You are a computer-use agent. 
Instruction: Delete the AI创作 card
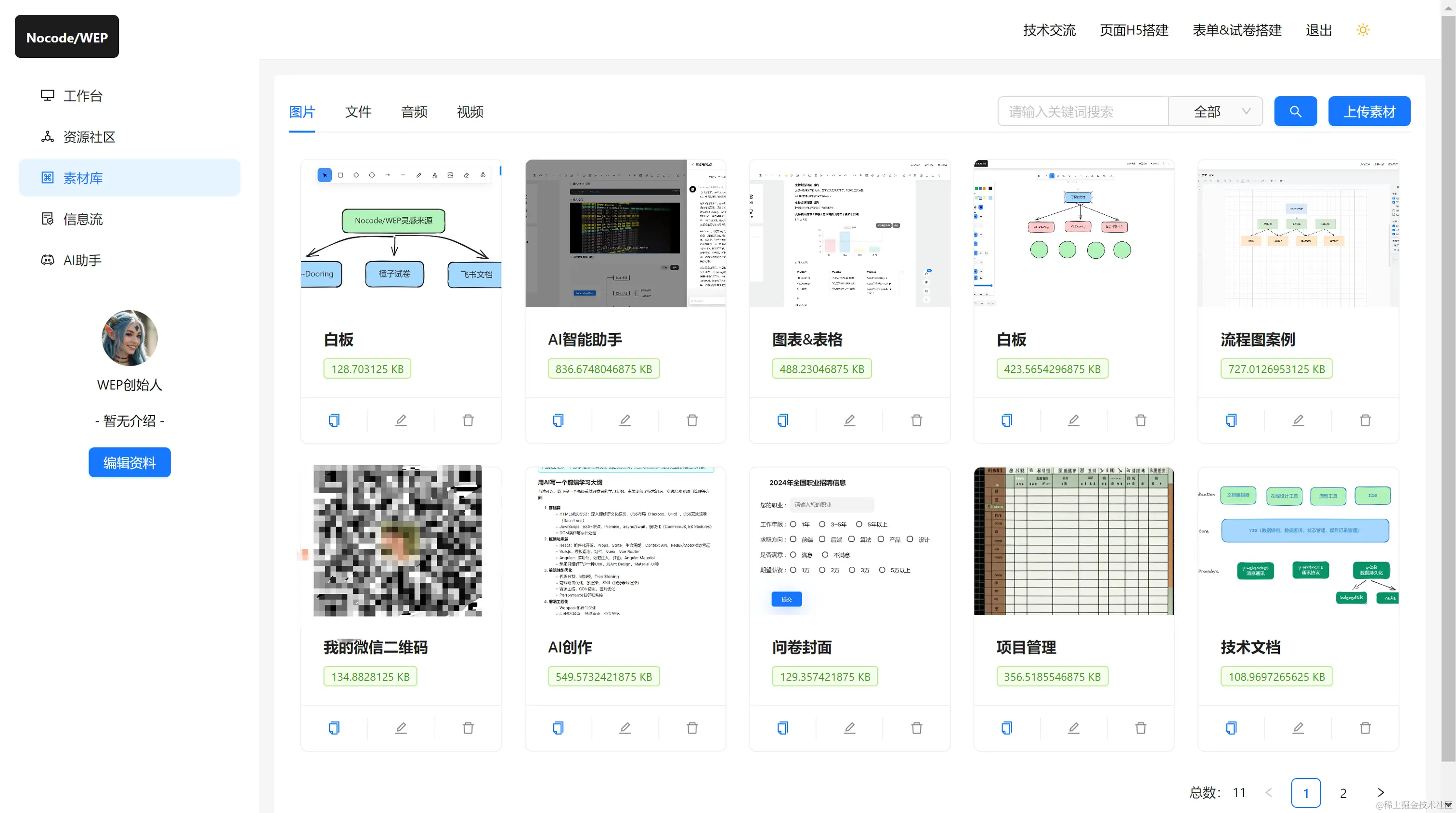point(692,728)
